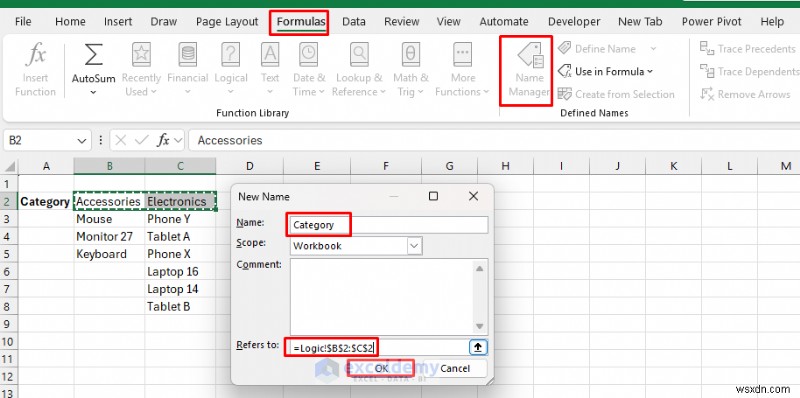This screenshot has width=800, height=398.
Task: Click the Refers to field
Action: 378,348
